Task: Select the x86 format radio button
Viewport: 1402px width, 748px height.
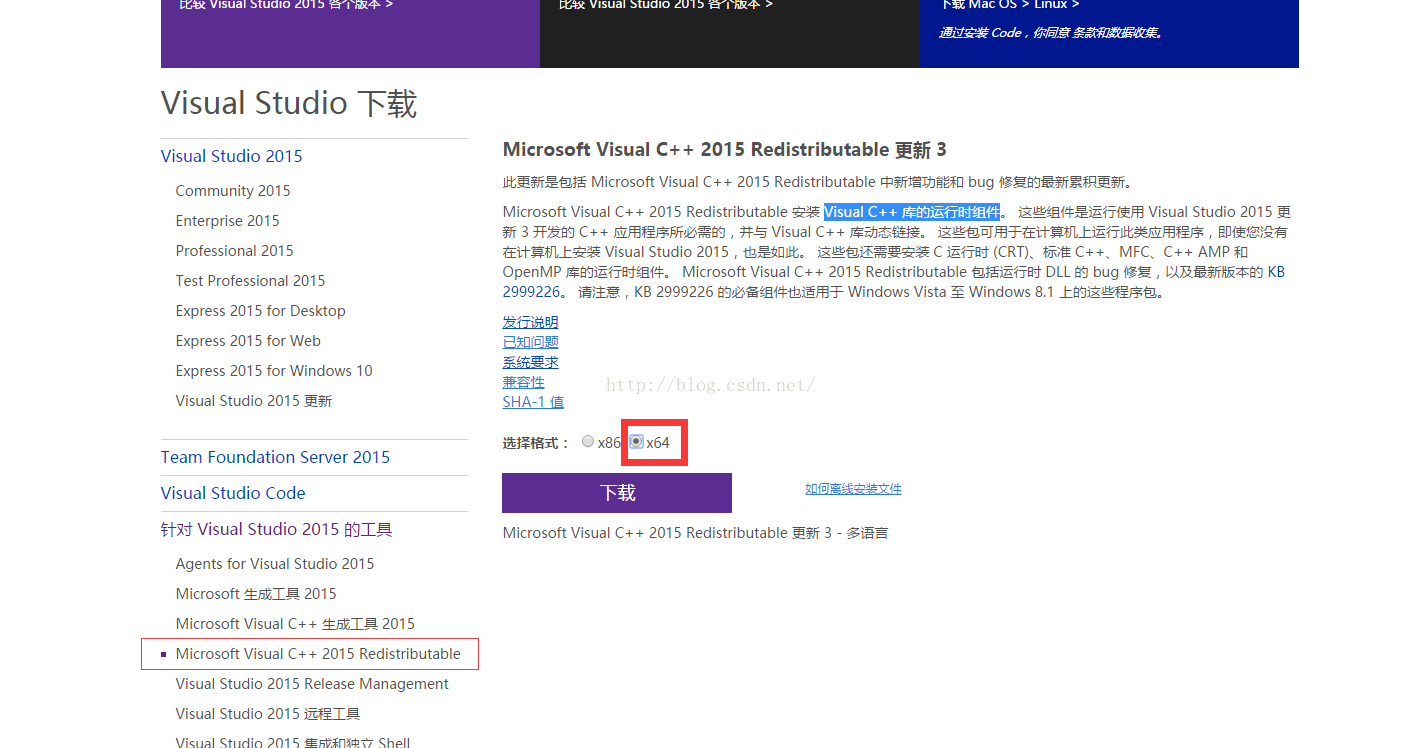Action: click(588, 442)
